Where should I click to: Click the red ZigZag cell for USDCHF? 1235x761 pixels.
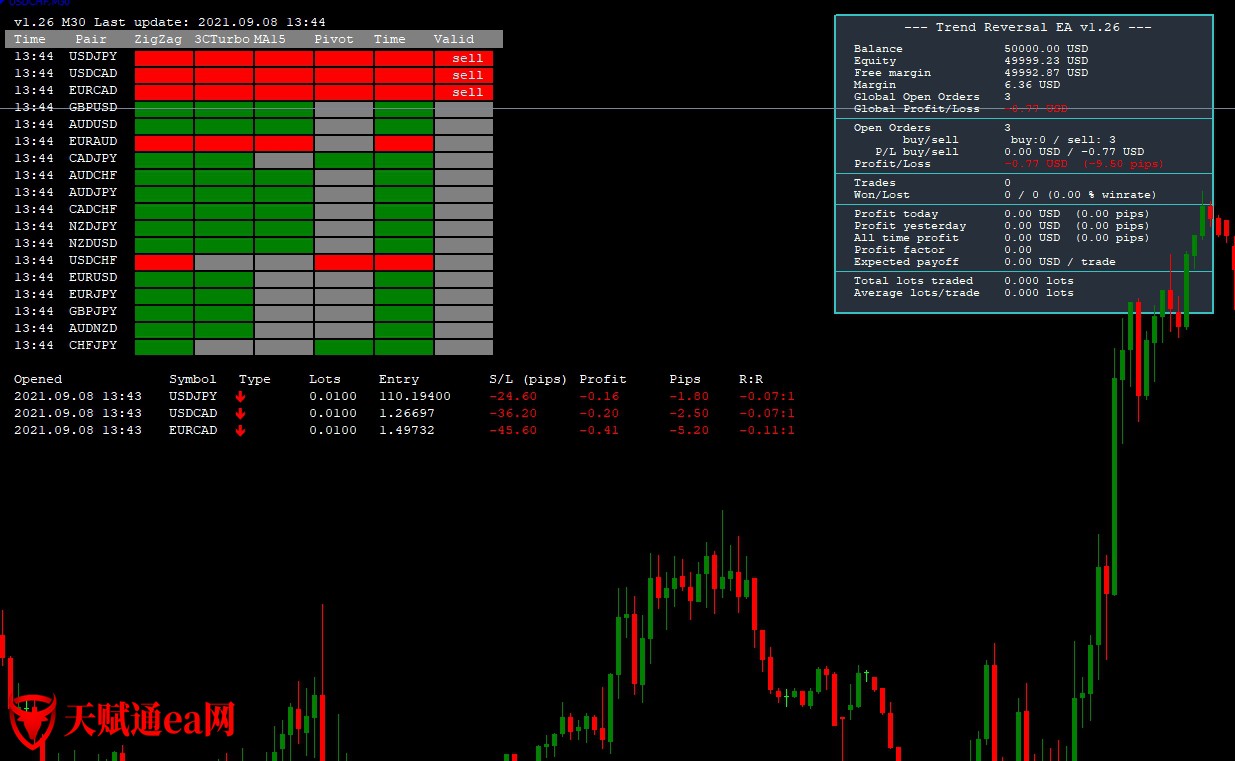[164, 262]
